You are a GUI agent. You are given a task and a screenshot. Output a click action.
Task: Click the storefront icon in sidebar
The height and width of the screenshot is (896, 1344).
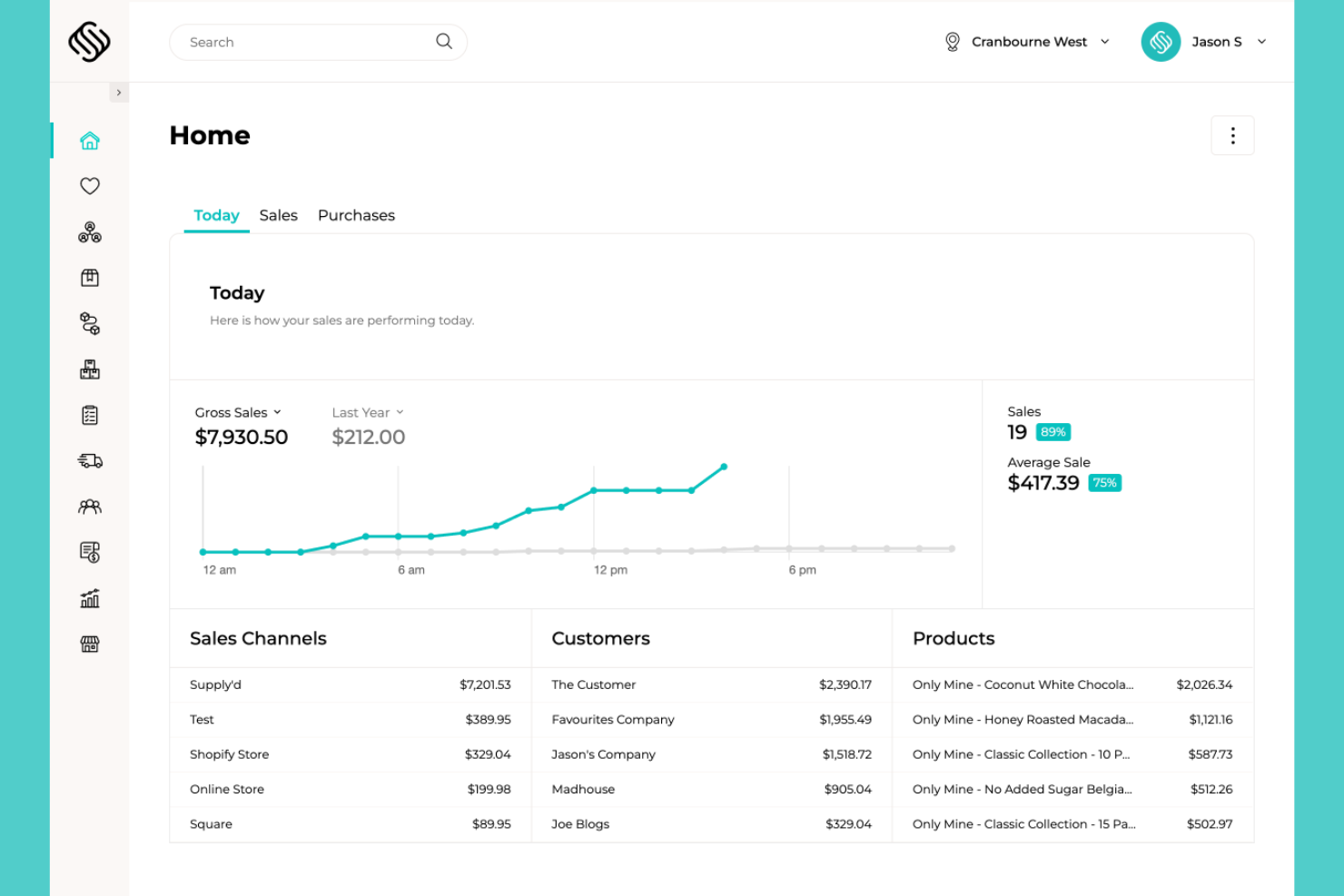click(89, 644)
